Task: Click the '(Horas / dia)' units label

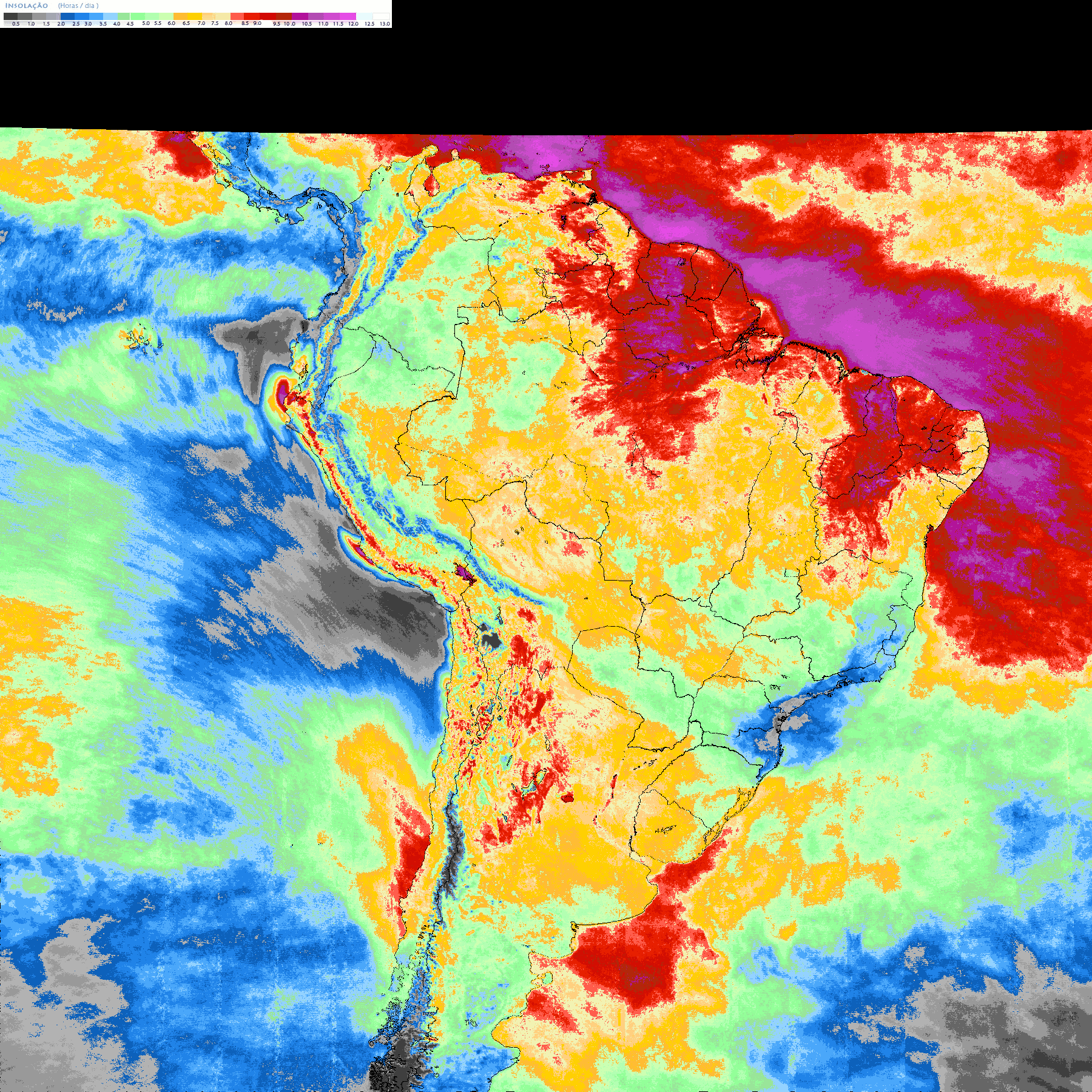Action: (78, 5)
